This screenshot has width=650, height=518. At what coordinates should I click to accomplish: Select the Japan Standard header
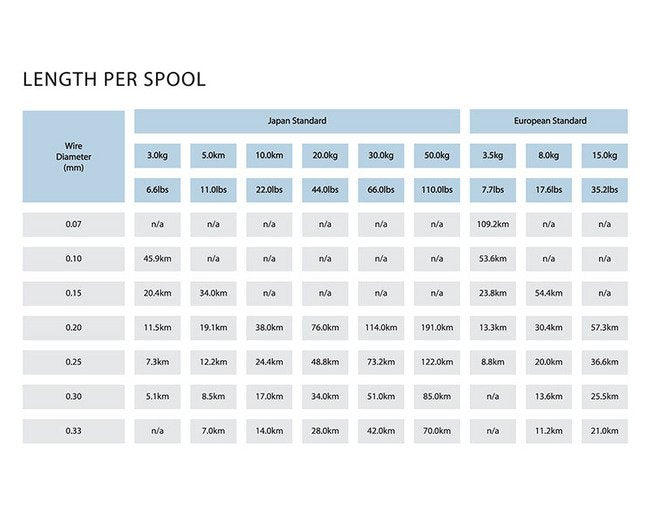[x=297, y=121]
